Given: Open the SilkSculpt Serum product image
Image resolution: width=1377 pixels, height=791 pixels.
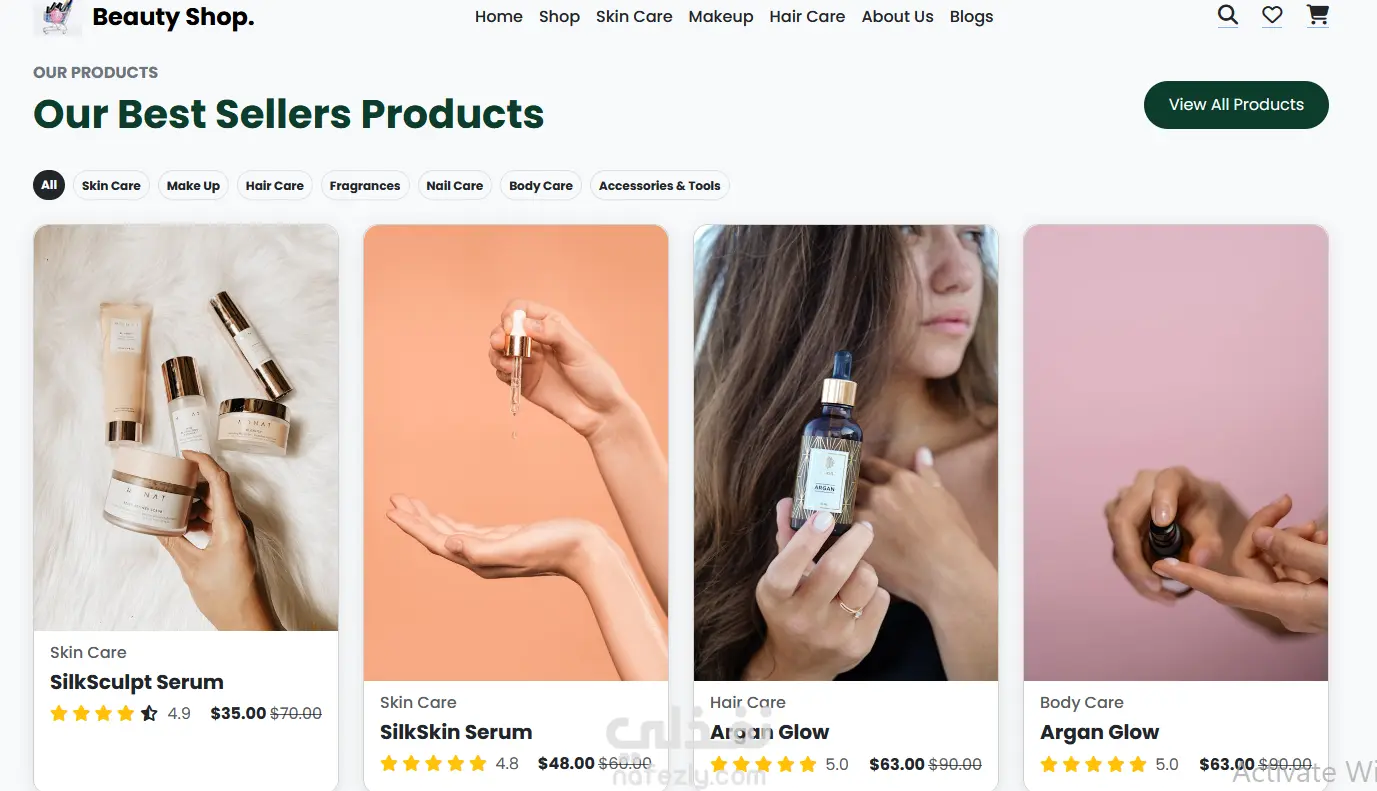Looking at the screenshot, I should point(186,427).
